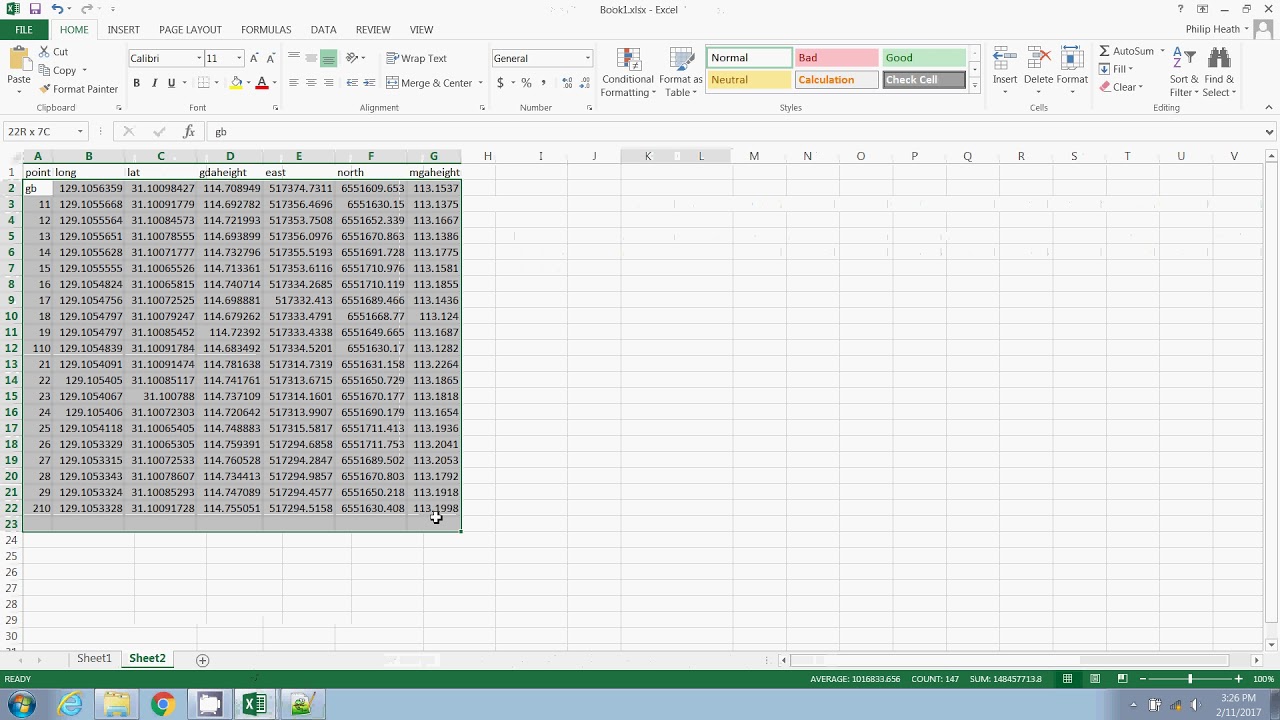Click the Copy icon

pyautogui.click(x=45, y=71)
